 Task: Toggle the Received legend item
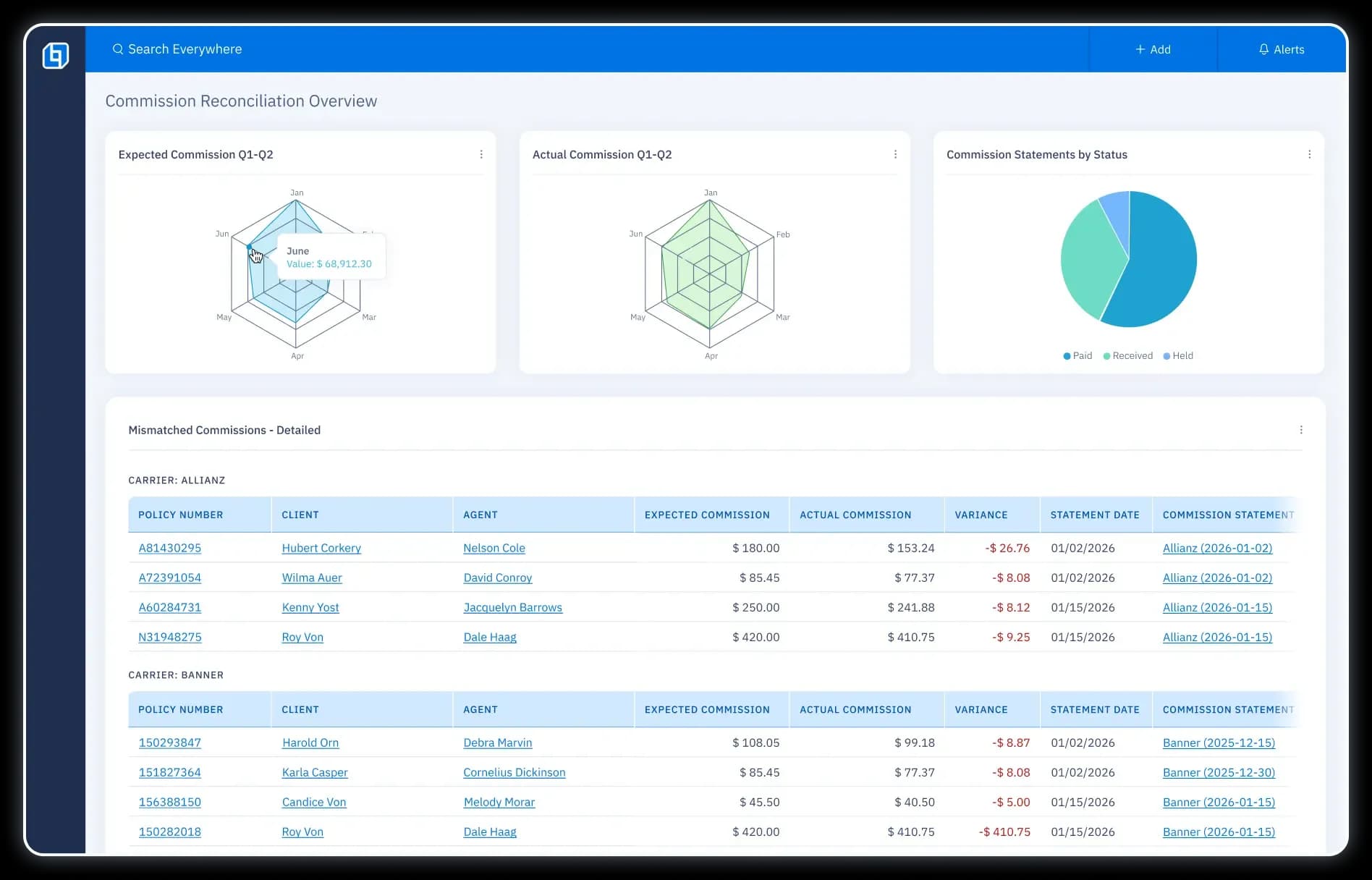1127,355
